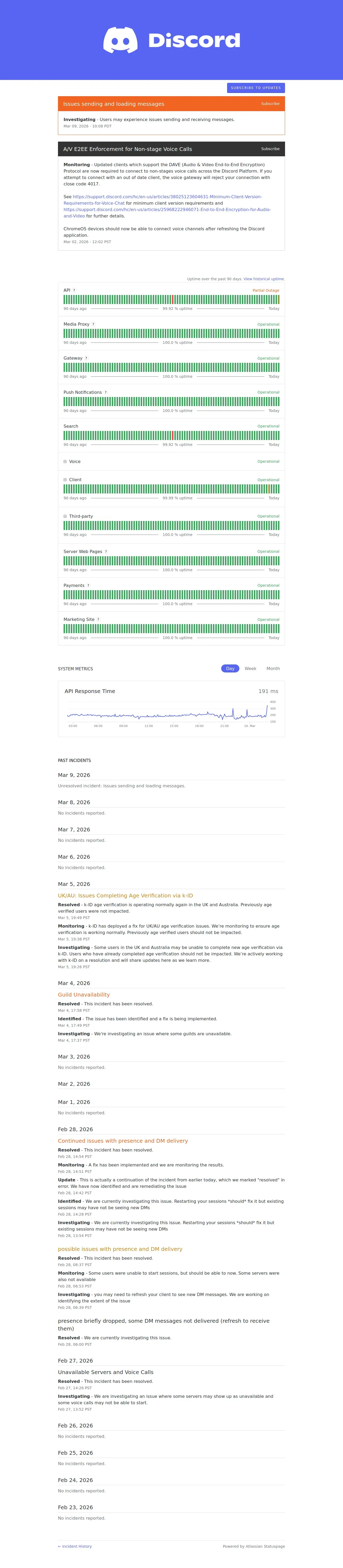Viewport: 343px width, 1568px height.
Task: Click the Server Web Pages help icon
Action: pyautogui.click(x=106, y=551)
